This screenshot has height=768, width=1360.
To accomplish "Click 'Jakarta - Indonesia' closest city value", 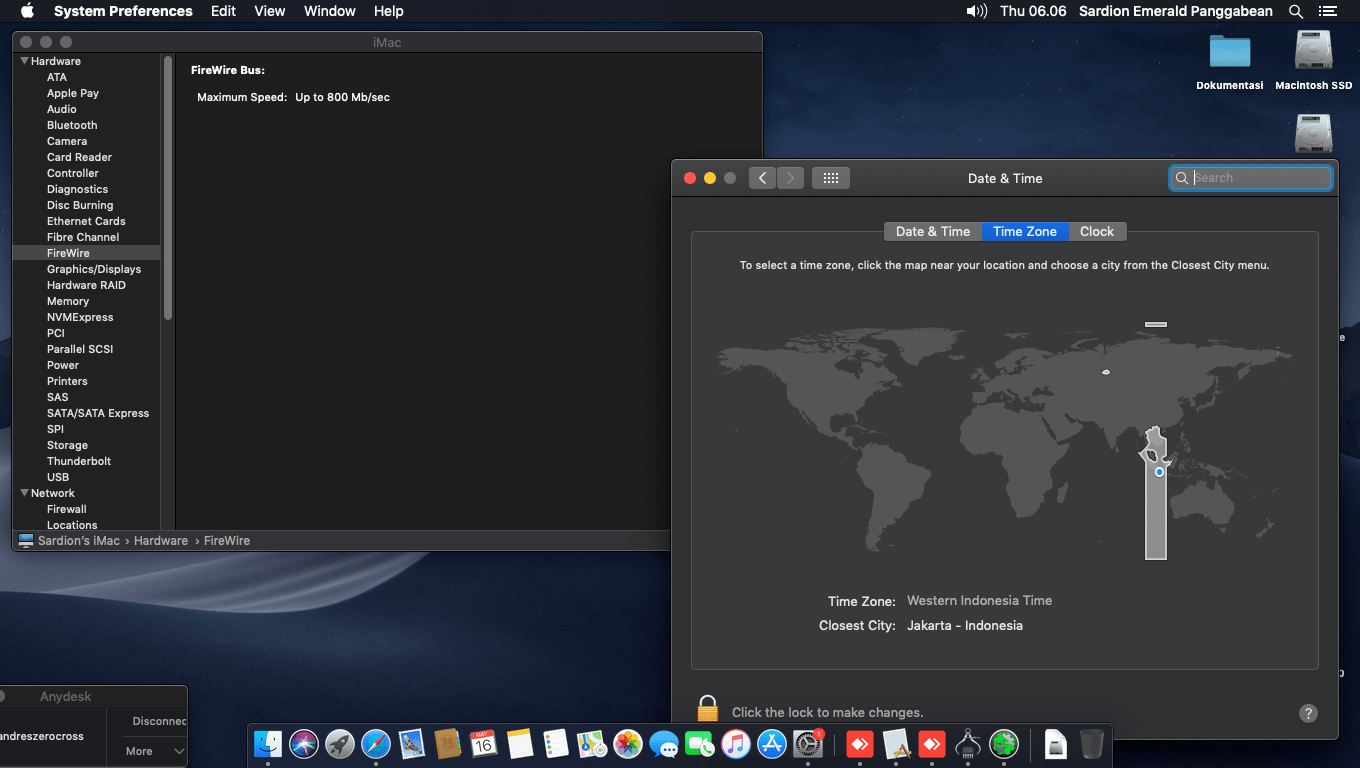I will click(965, 626).
